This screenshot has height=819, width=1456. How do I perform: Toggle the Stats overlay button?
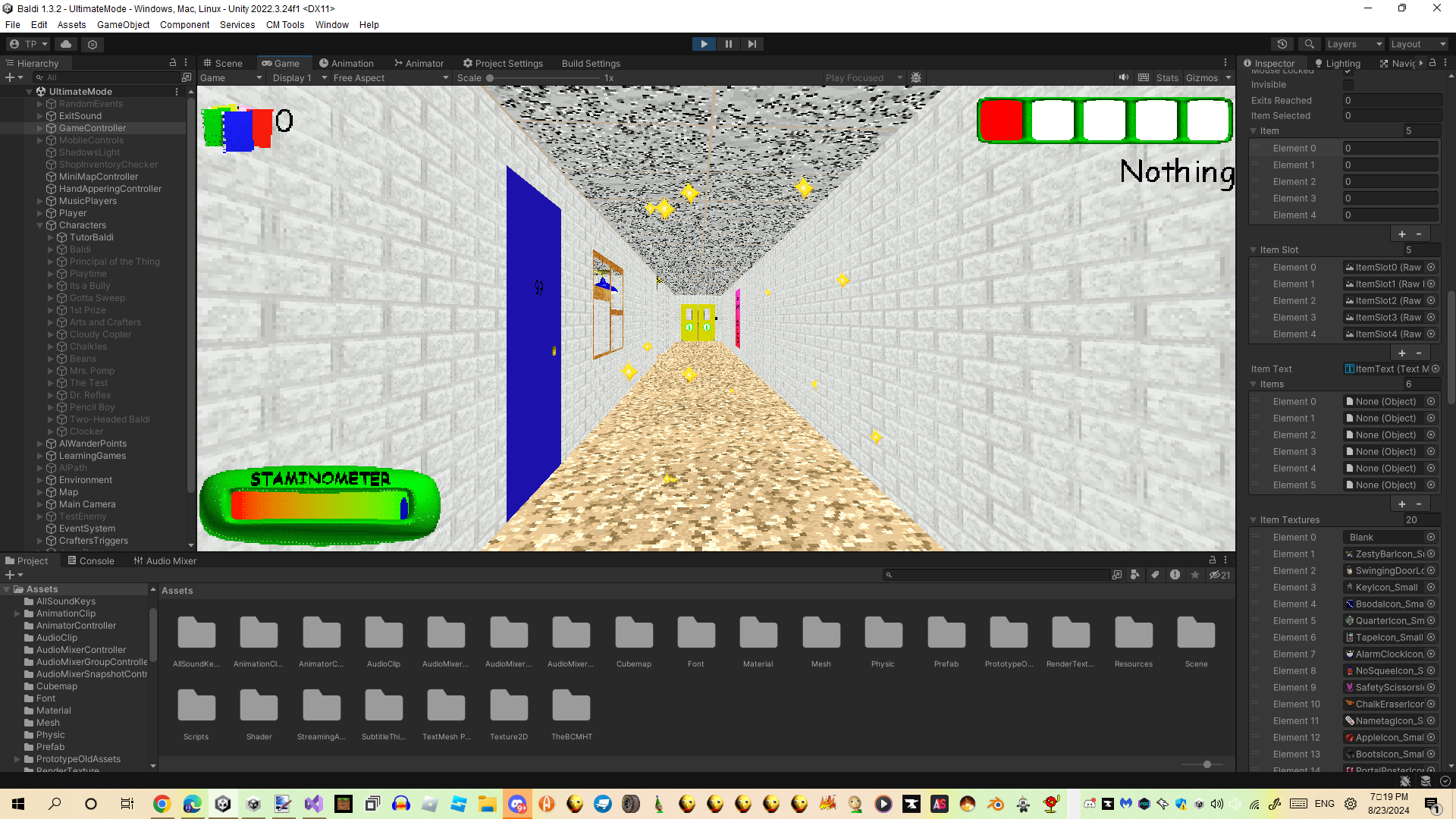pyautogui.click(x=1167, y=77)
